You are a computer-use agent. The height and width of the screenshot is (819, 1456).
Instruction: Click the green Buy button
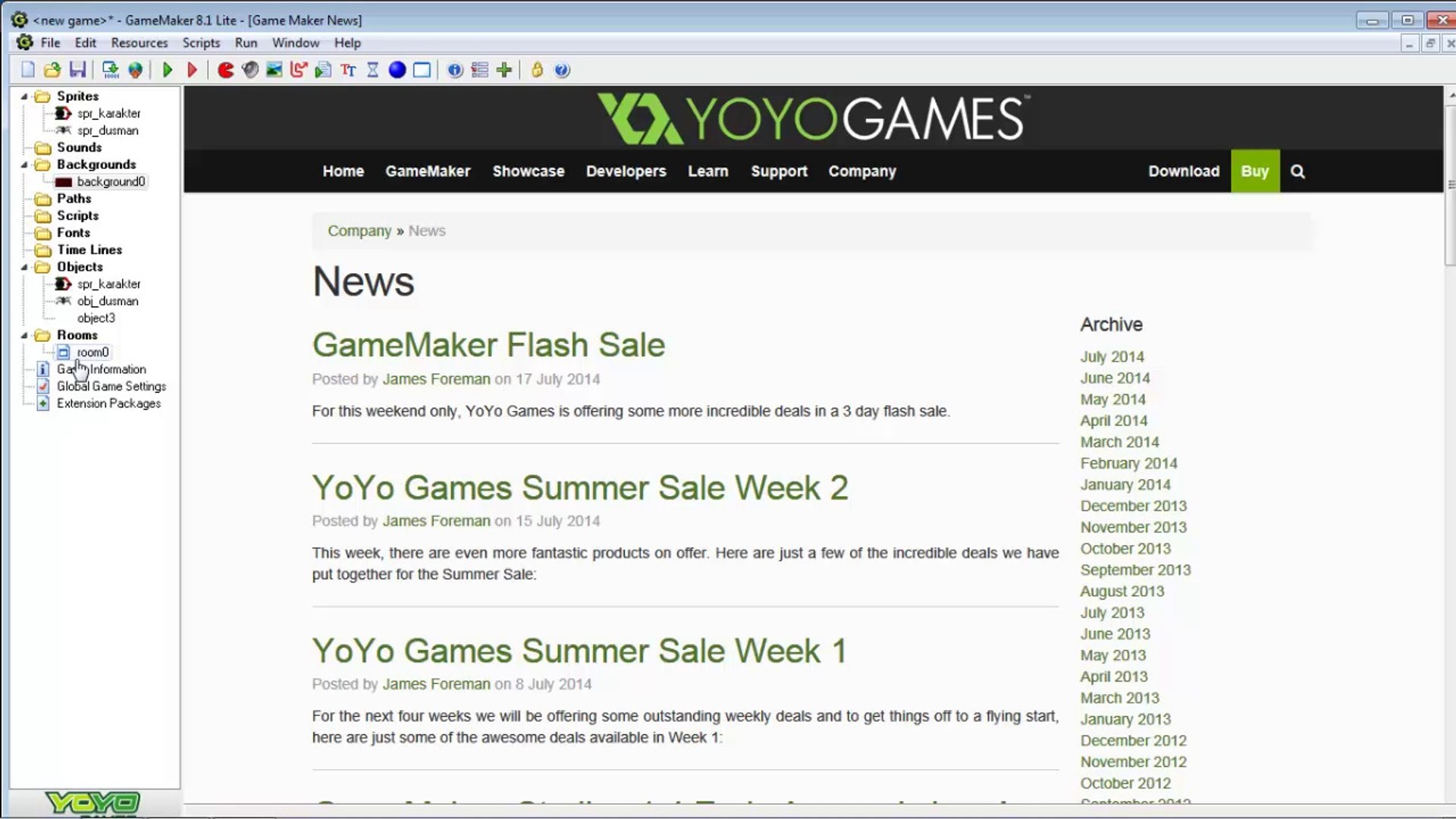click(x=1254, y=171)
